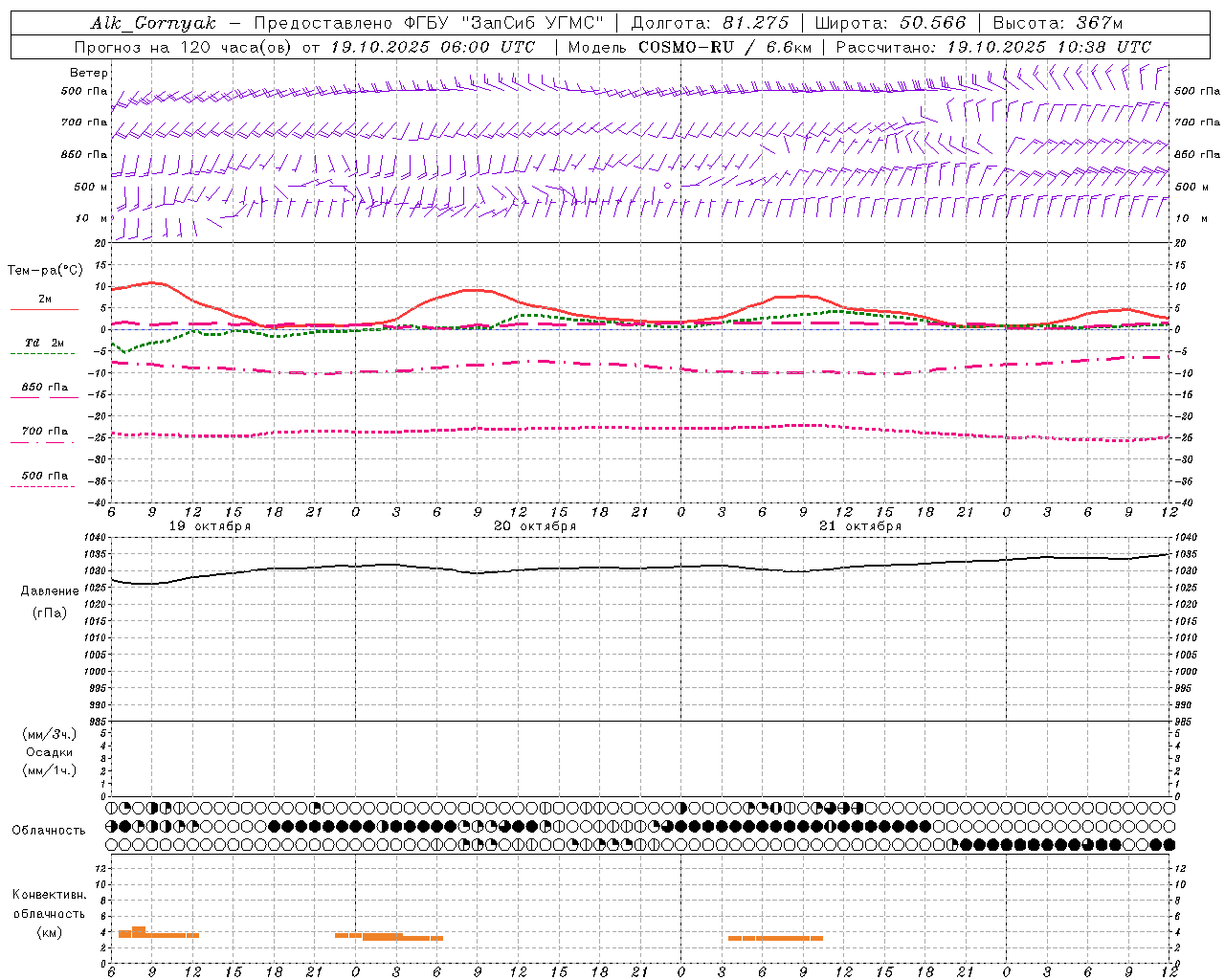Screen dimensions: 1225x980
Task: Click the (км) unit under convective cloudiness
Action: point(49,933)
